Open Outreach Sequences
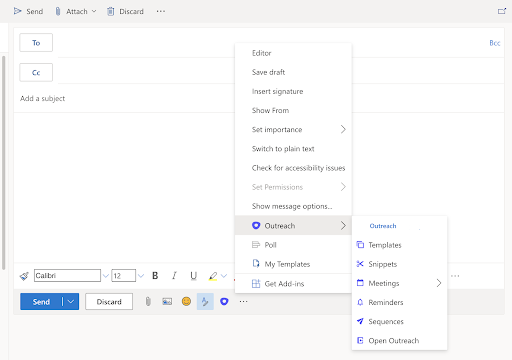 tap(399, 321)
